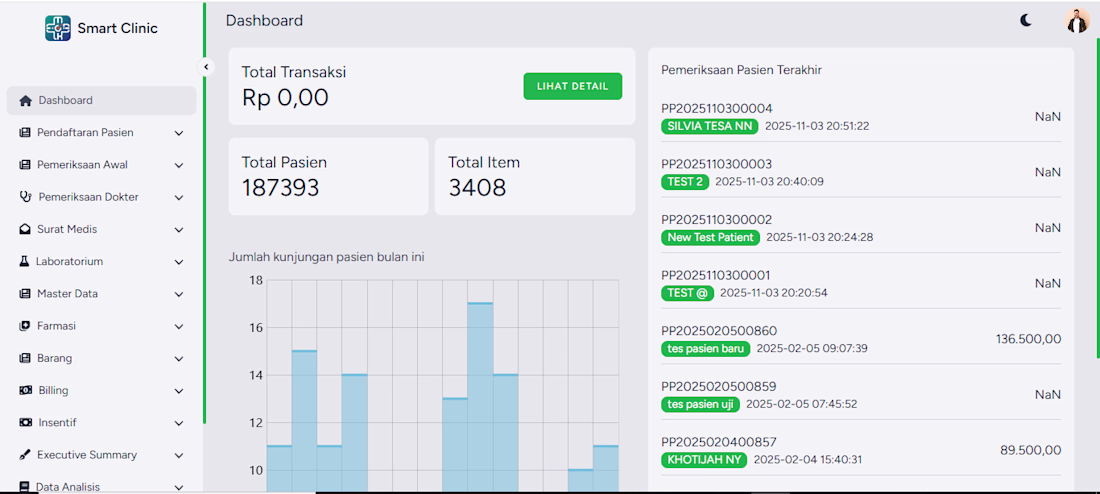Select examination ID PP2025110300001
Viewport: 1100px width, 494px height.
click(716, 275)
